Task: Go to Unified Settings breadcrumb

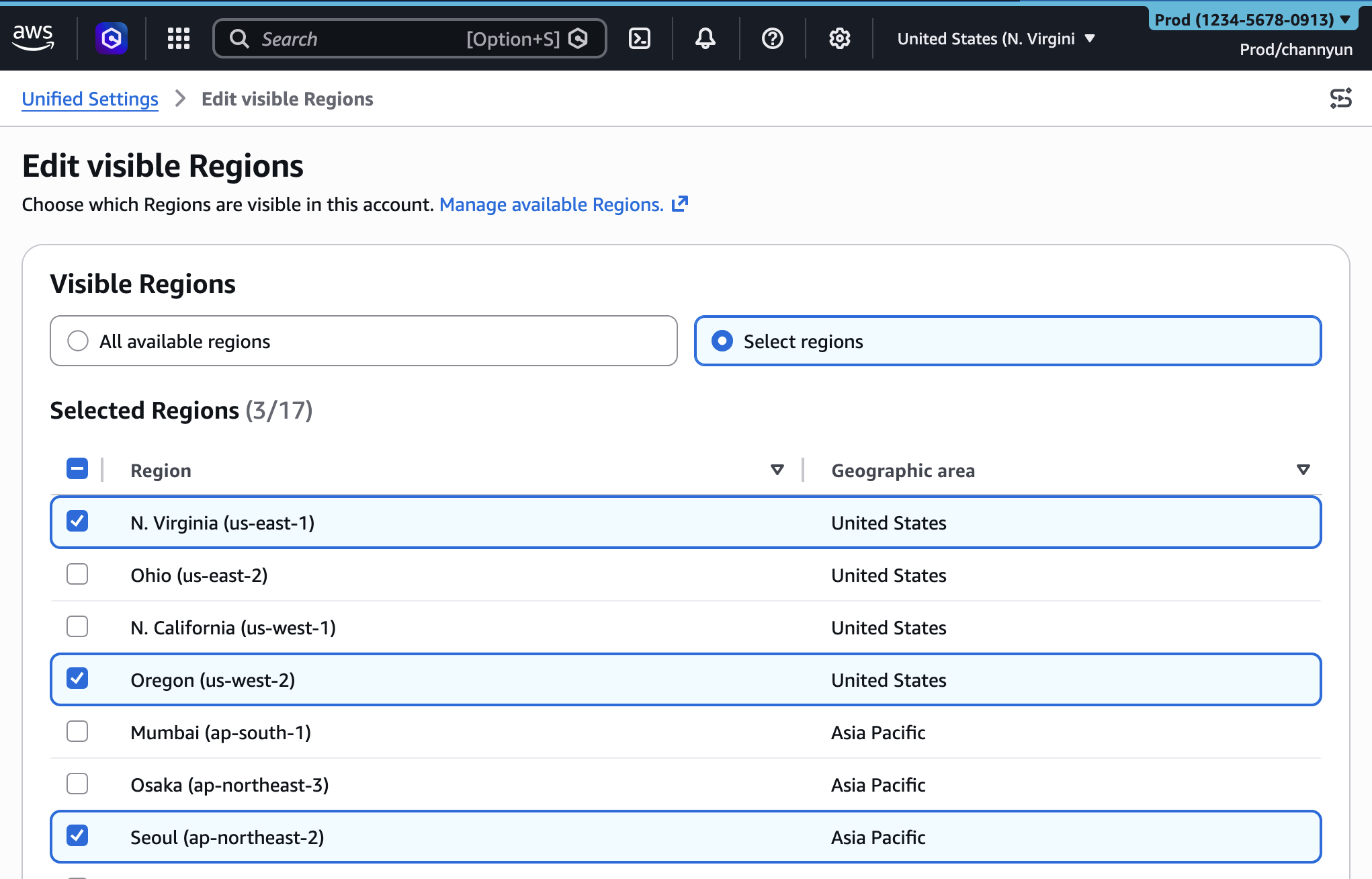Action: [90, 99]
